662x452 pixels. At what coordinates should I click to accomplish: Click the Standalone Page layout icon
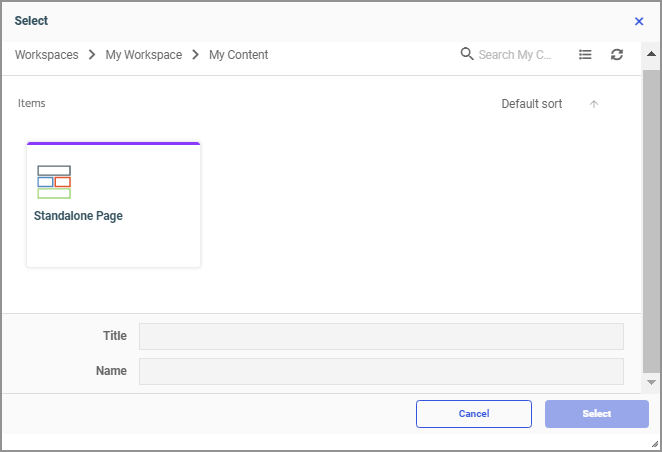(54, 182)
